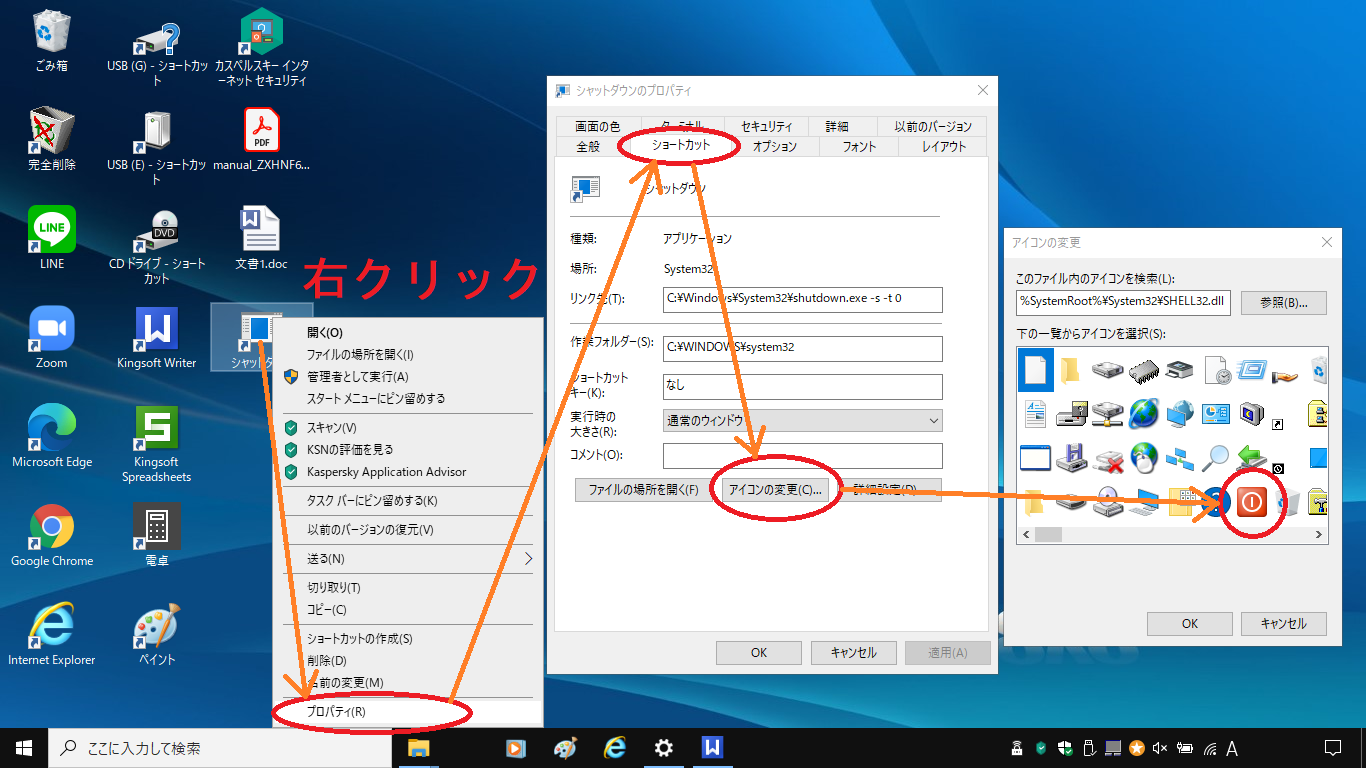Select the 文書1.doc file icon
The image size is (1366, 768).
(x=262, y=238)
